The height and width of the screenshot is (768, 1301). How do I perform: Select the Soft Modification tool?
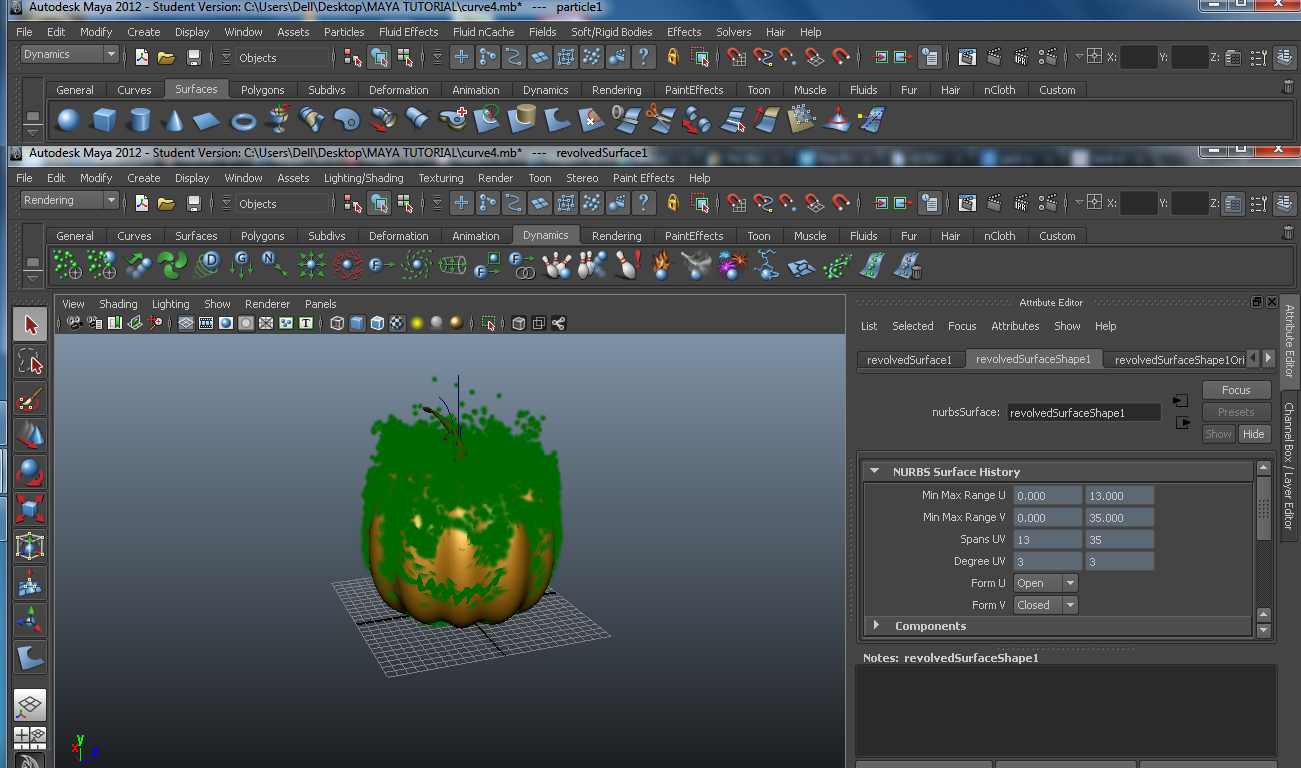[x=30, y=584]
